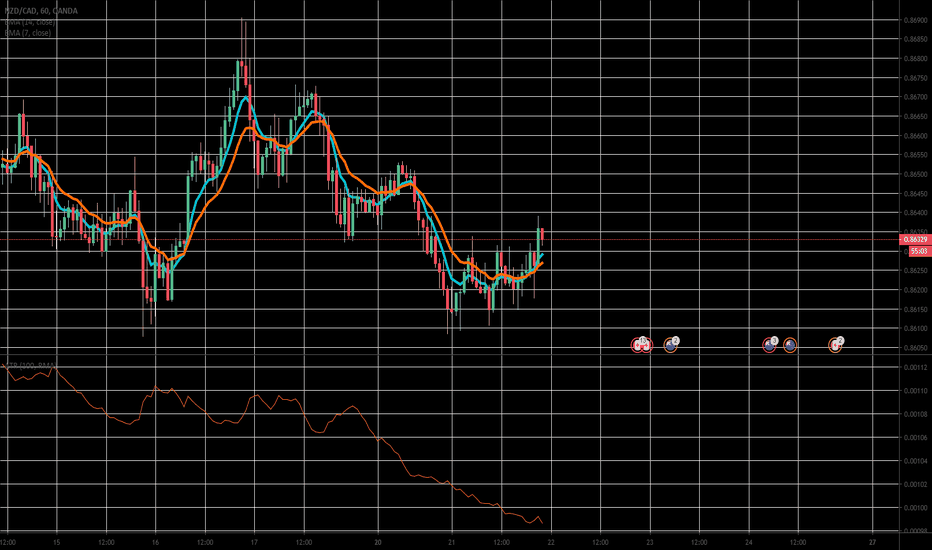Click the 0.00112 ATR axis label
This screenshot has height=550, width=932.
click(x=915, y=367)
